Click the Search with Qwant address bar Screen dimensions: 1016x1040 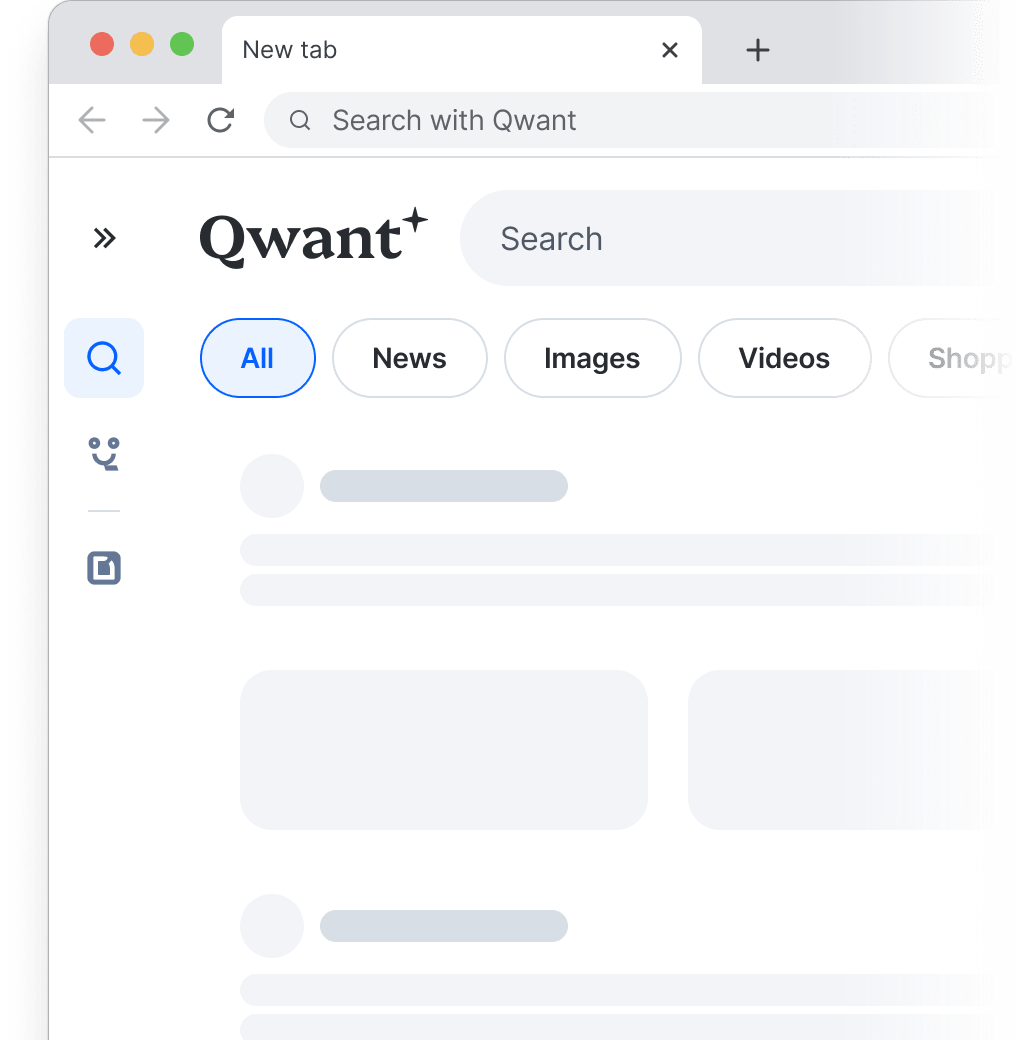click(500, 120)
